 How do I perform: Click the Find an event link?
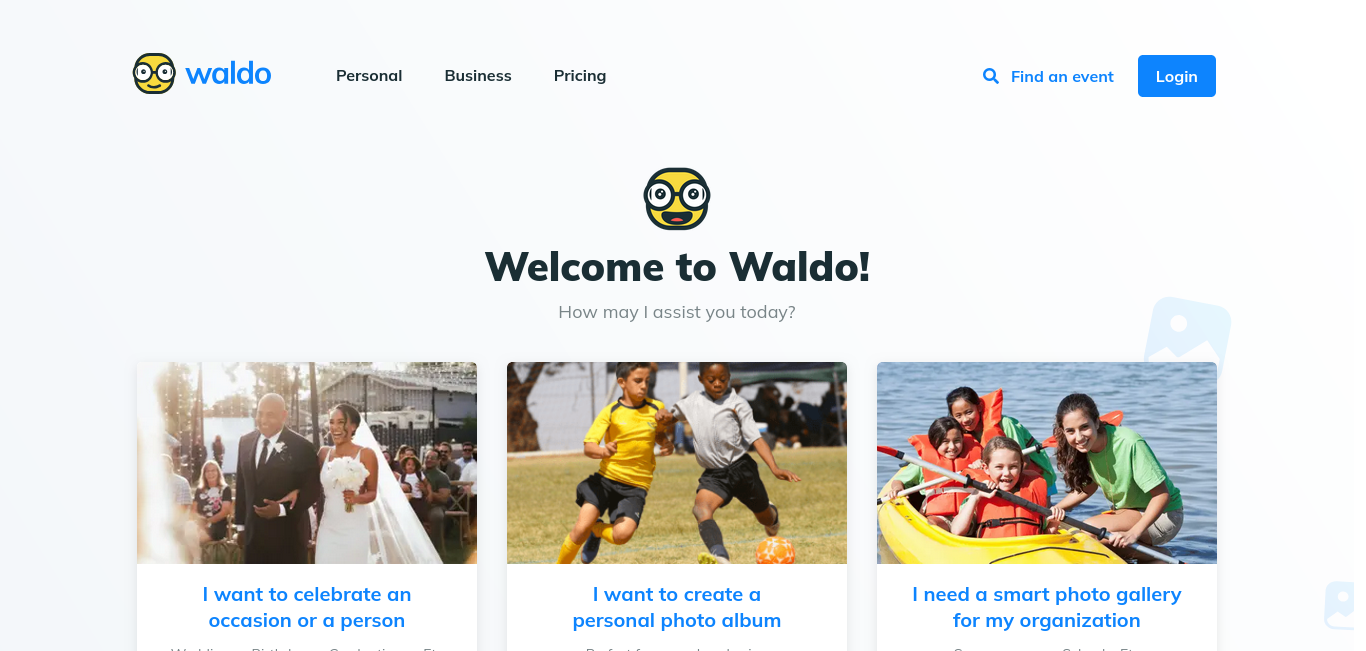click(x=1062, y=76)
